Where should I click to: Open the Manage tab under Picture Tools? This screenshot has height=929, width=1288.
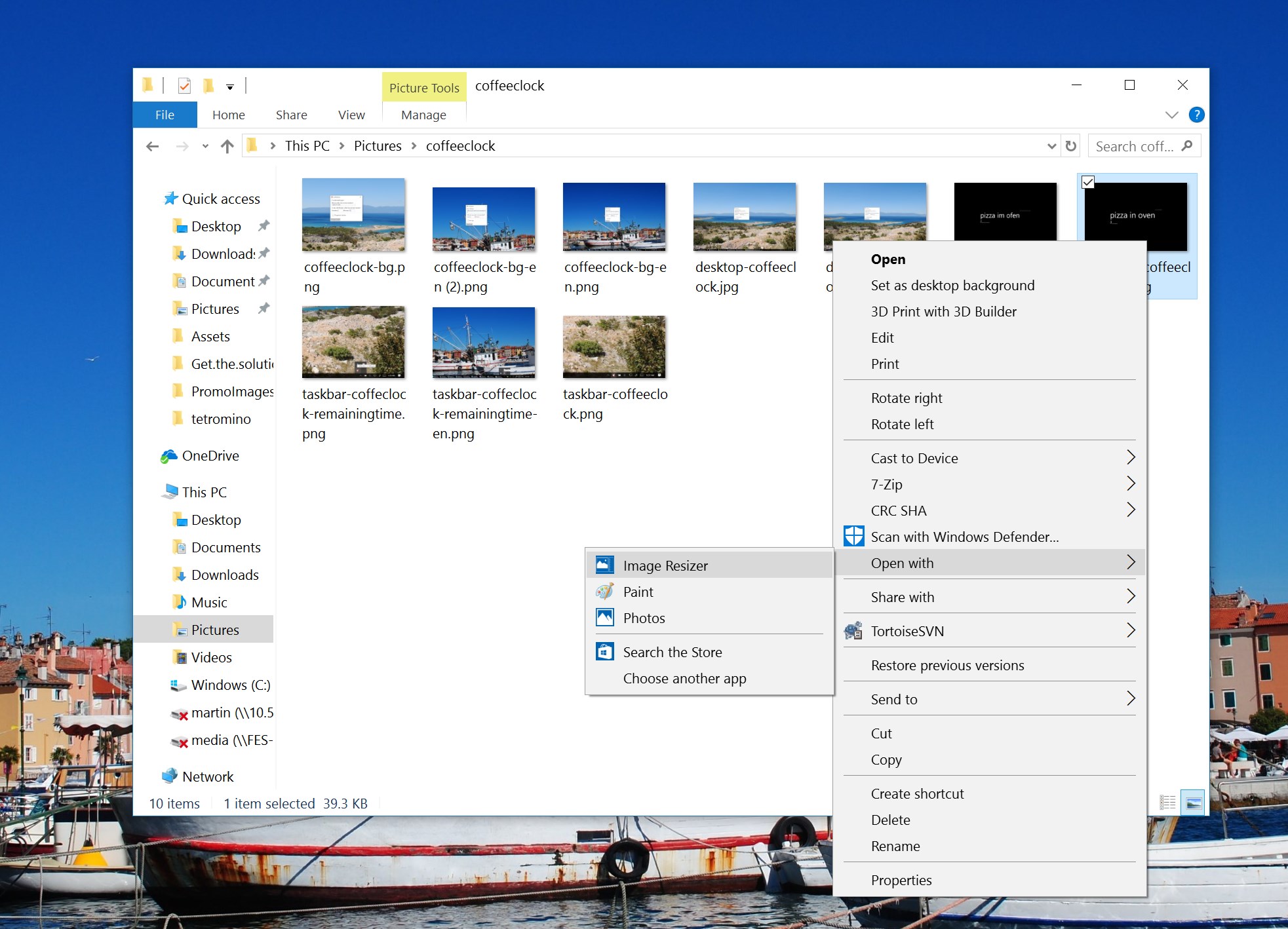[423, 115]
